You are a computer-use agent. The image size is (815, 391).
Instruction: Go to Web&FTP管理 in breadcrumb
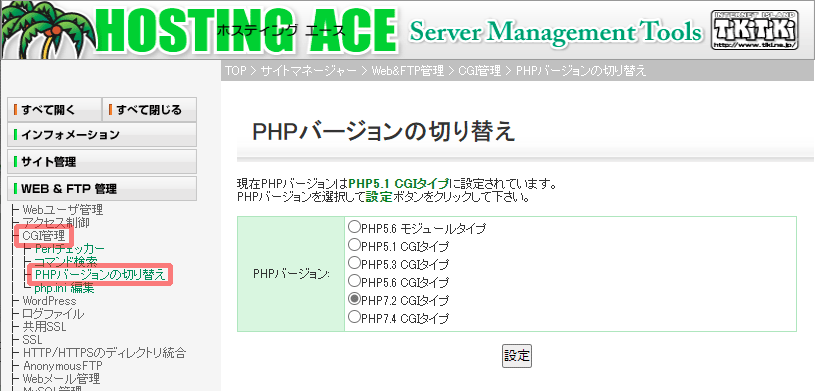tap(408, 71)
